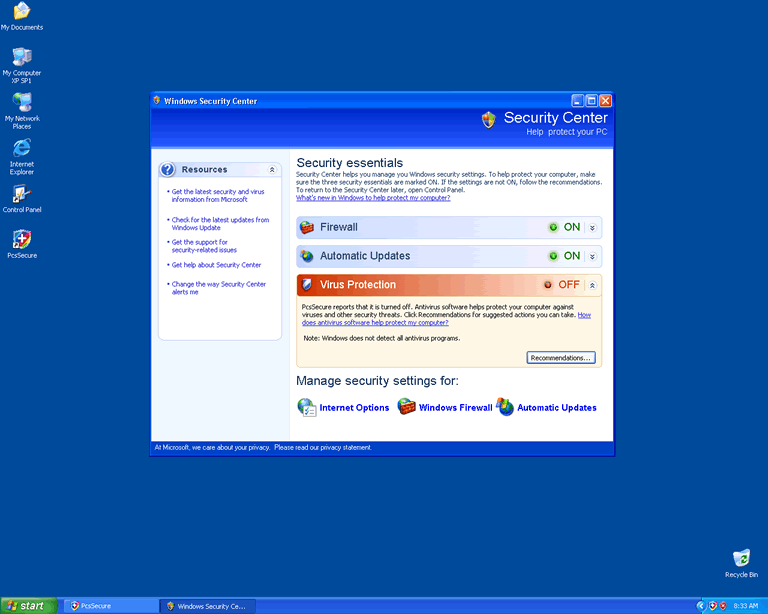Click the Internet Options globe icon
The width and height of the screenshot is (768, 614).
[x=307, y=407]
